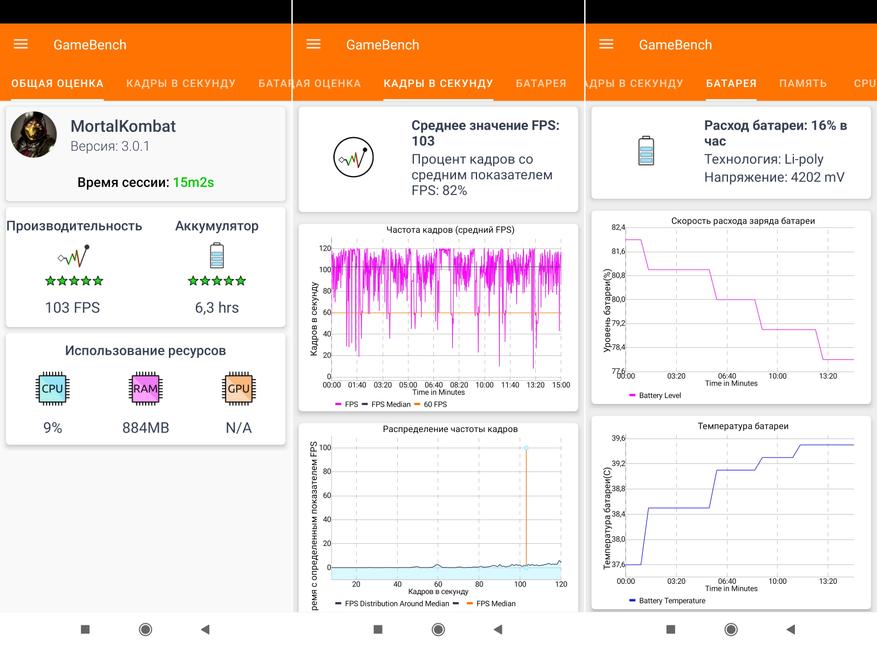
Task: Tap session time value 15m2s
Action: [x=194, y=182]
